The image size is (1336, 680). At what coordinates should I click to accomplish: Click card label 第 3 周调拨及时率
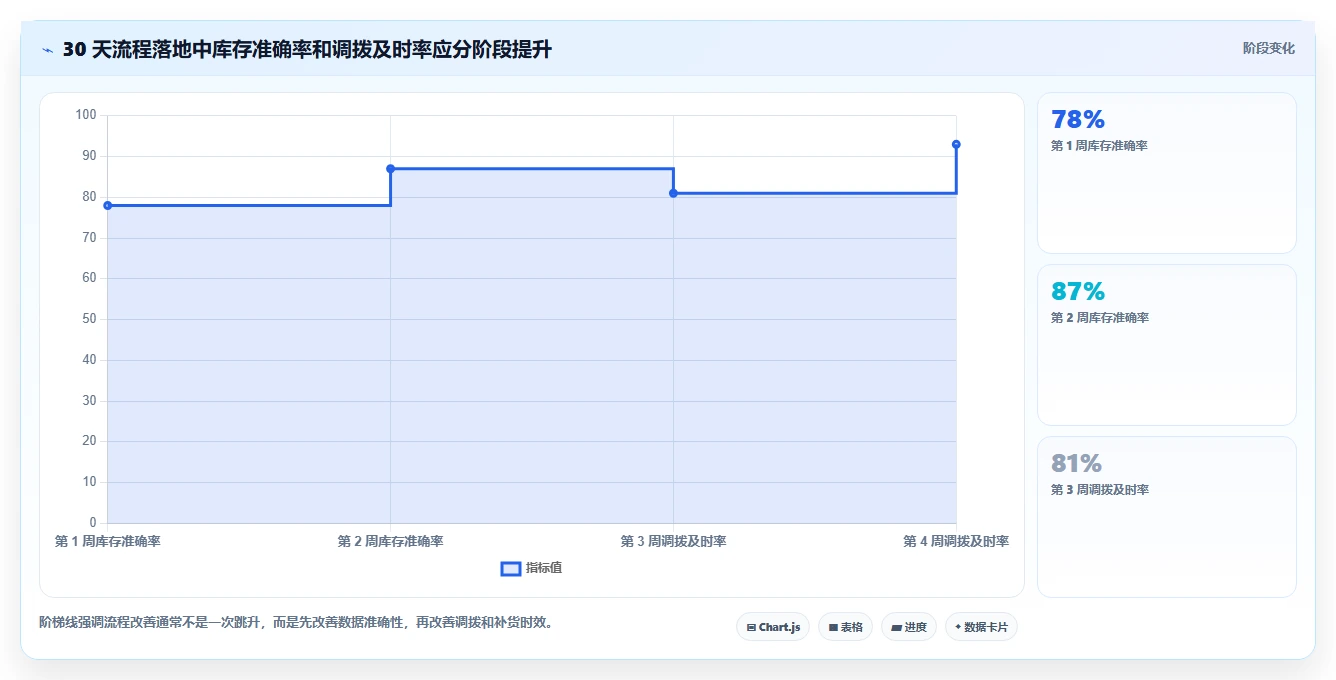pyautogui.click(x=1100, y=490)
